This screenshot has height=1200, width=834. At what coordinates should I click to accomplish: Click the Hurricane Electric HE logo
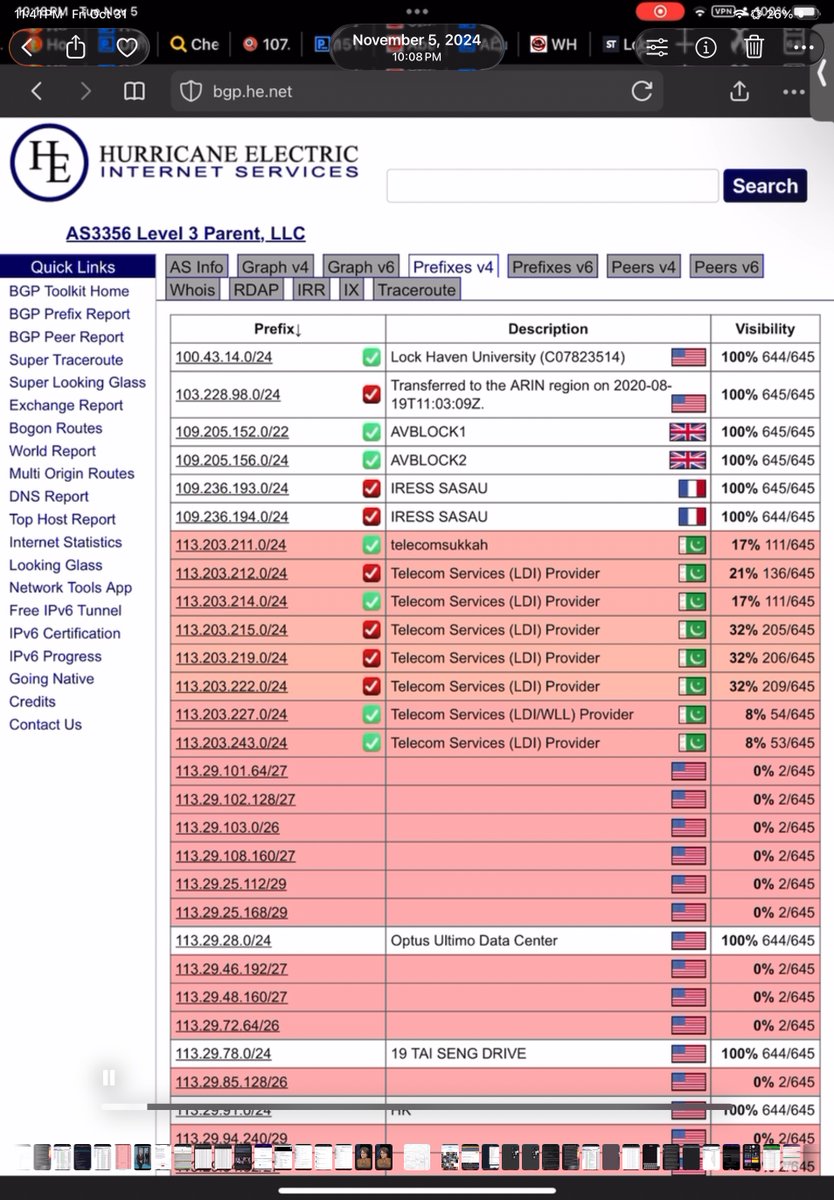pos(49,162)
